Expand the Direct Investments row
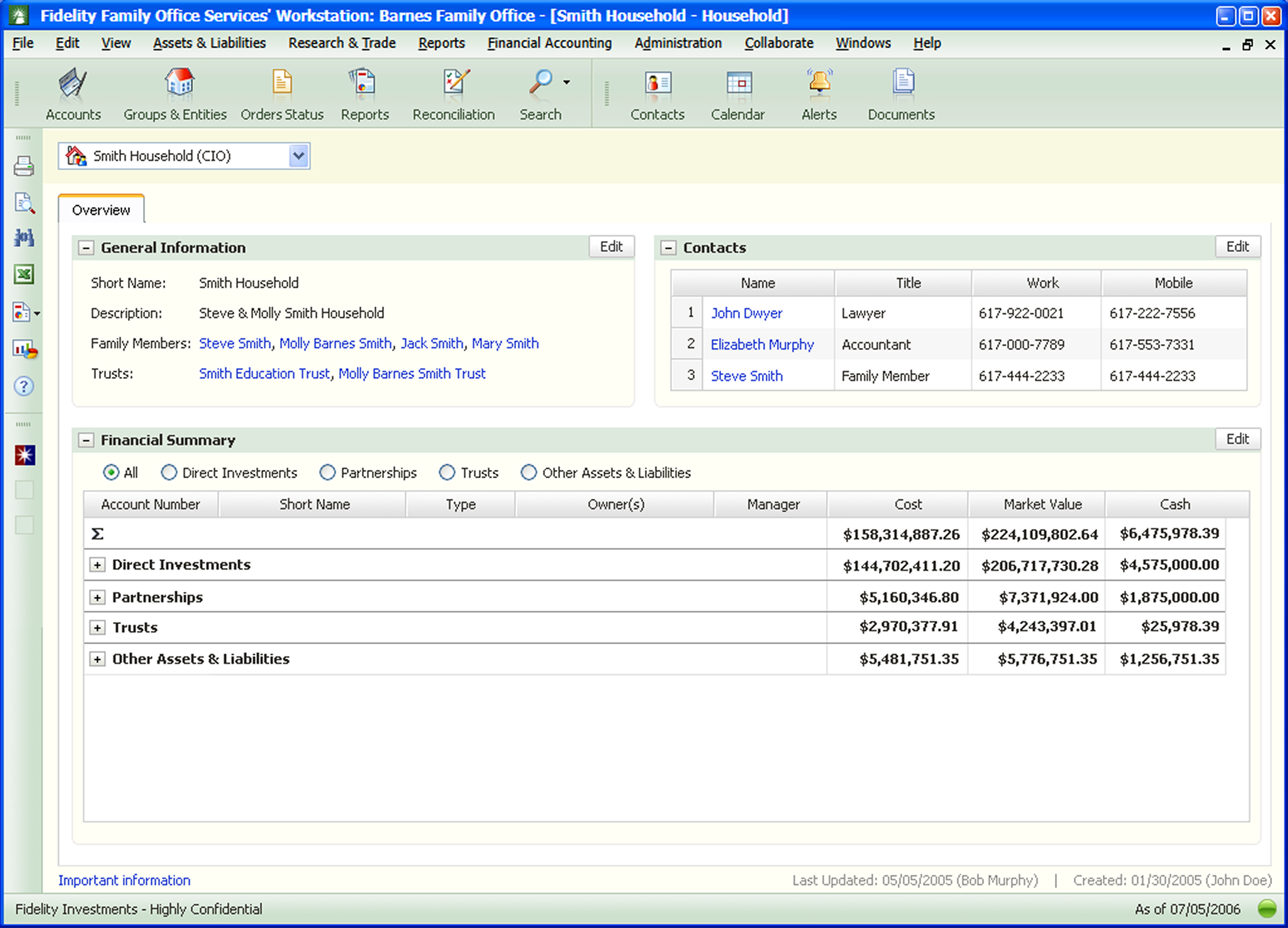 click(98, 565)
